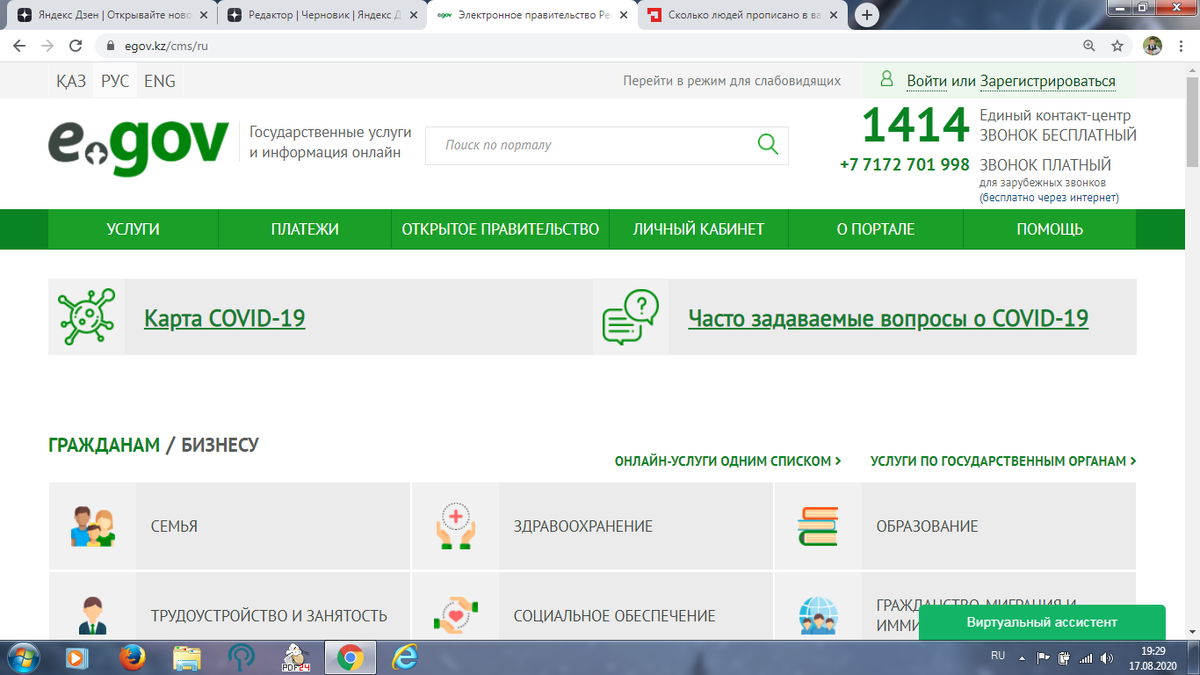The image size is (1200, 675).
Task: Click the phone number +7 7172 701 998
Action: point(905,164)
